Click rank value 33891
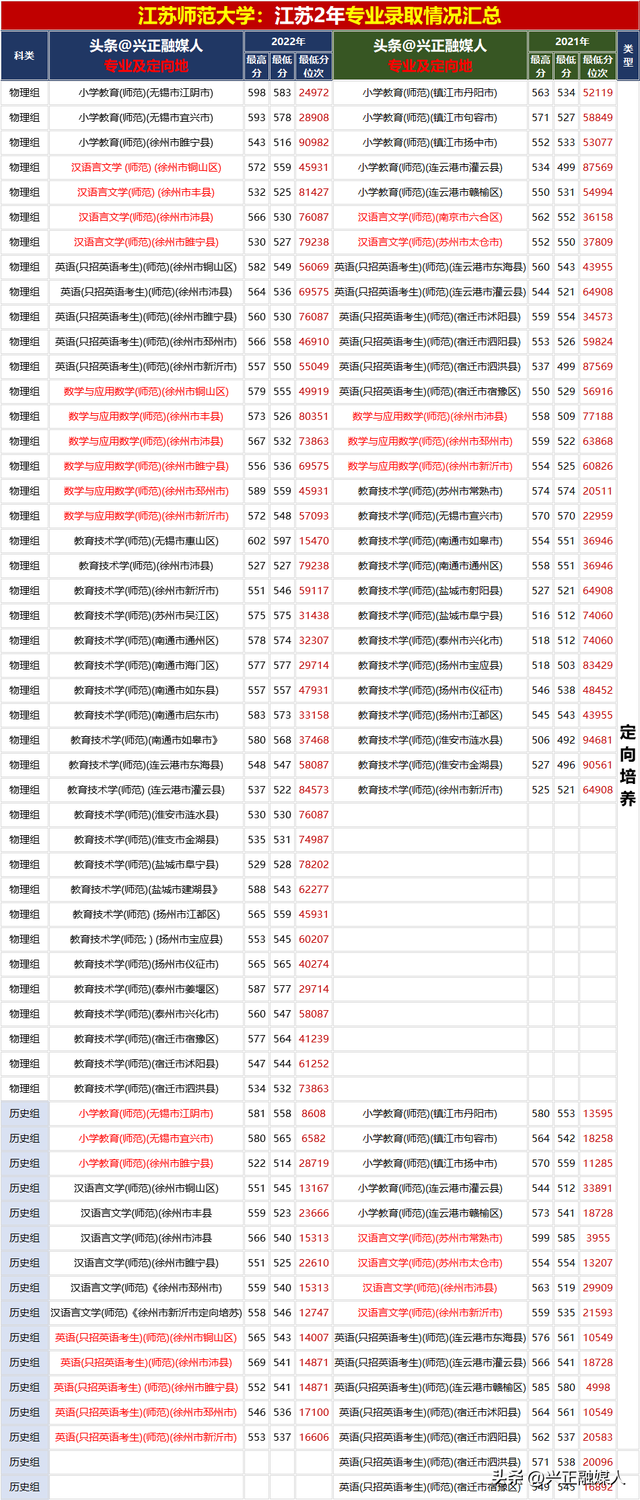The width and height of the screenshot is (640, 1500). tap(598, 1188)
